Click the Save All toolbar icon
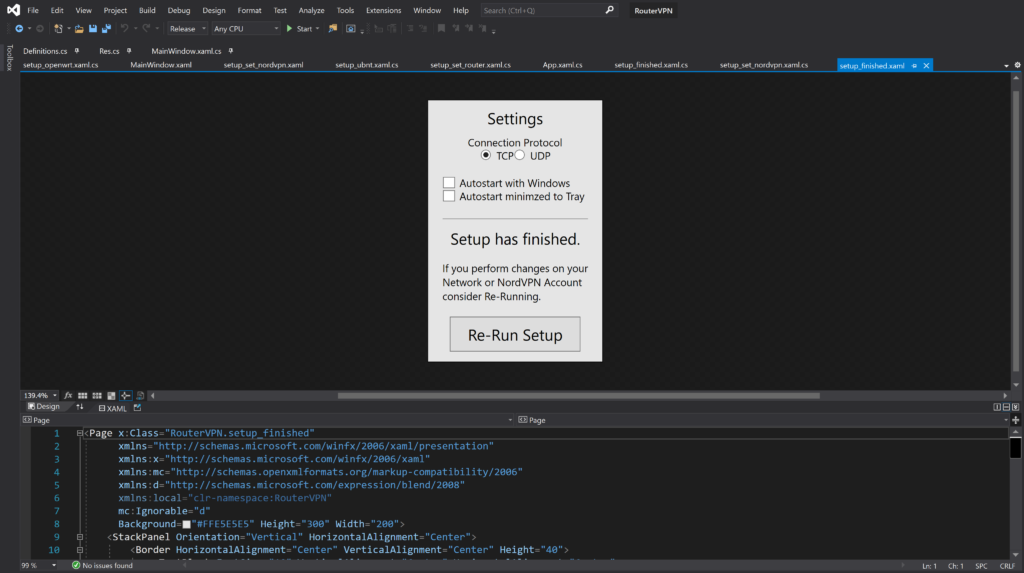Viewport: 1024px width, 573px height. pyautogui.click(x=106, y=29)
